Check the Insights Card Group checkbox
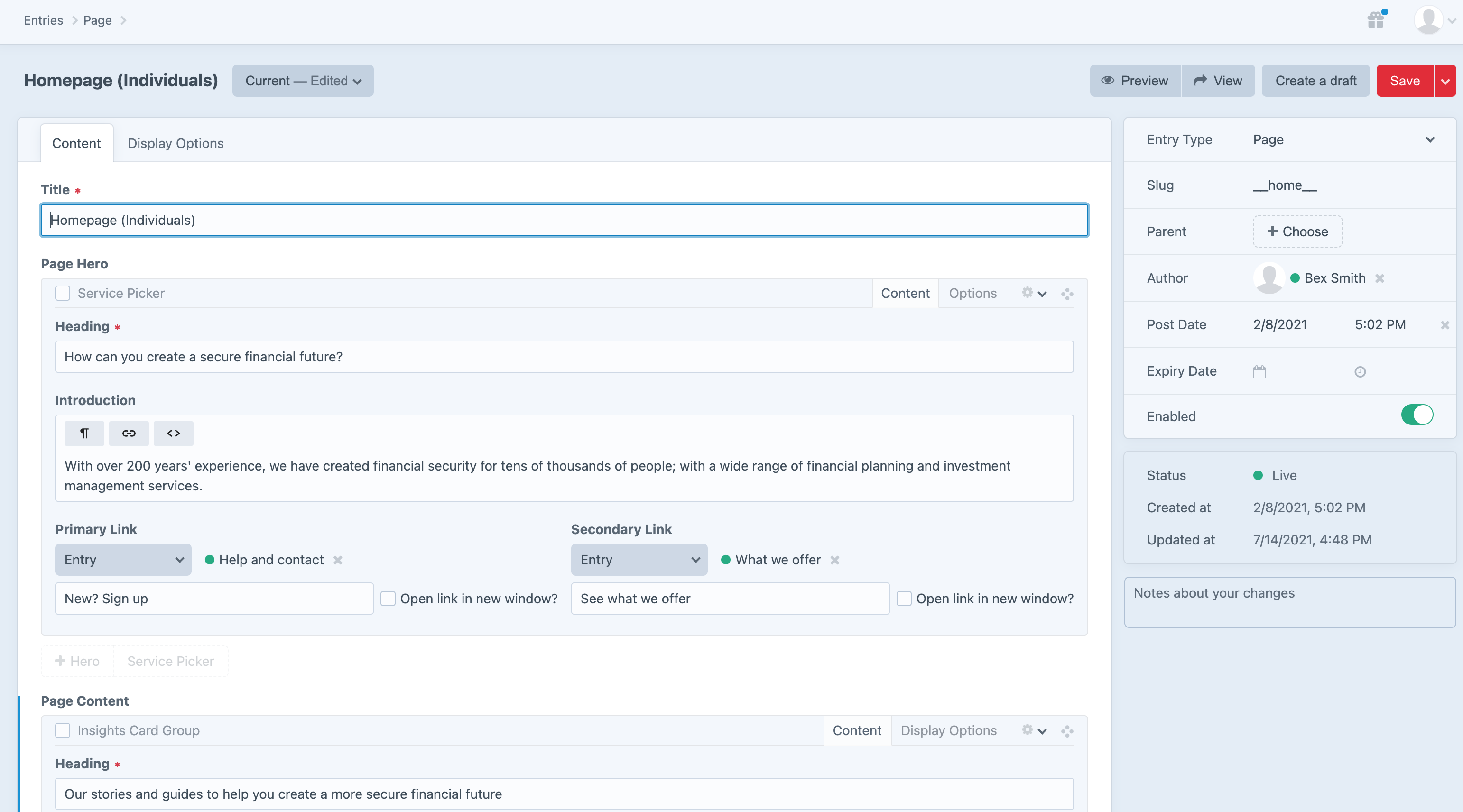This screenshot has width=1463, height=812. [x=63, y=730]
